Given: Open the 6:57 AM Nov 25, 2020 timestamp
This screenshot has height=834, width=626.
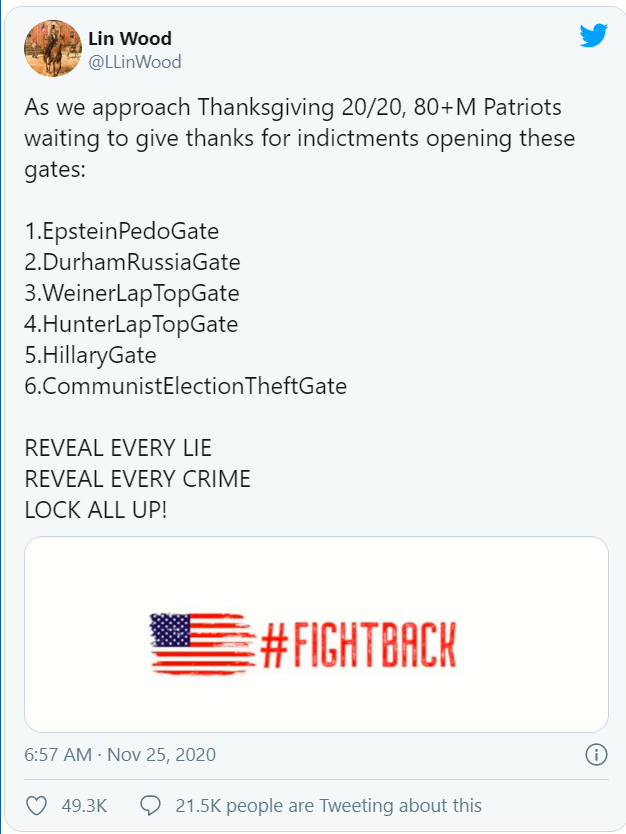Looking at the screenshot, I should click(x=120, y=754).
